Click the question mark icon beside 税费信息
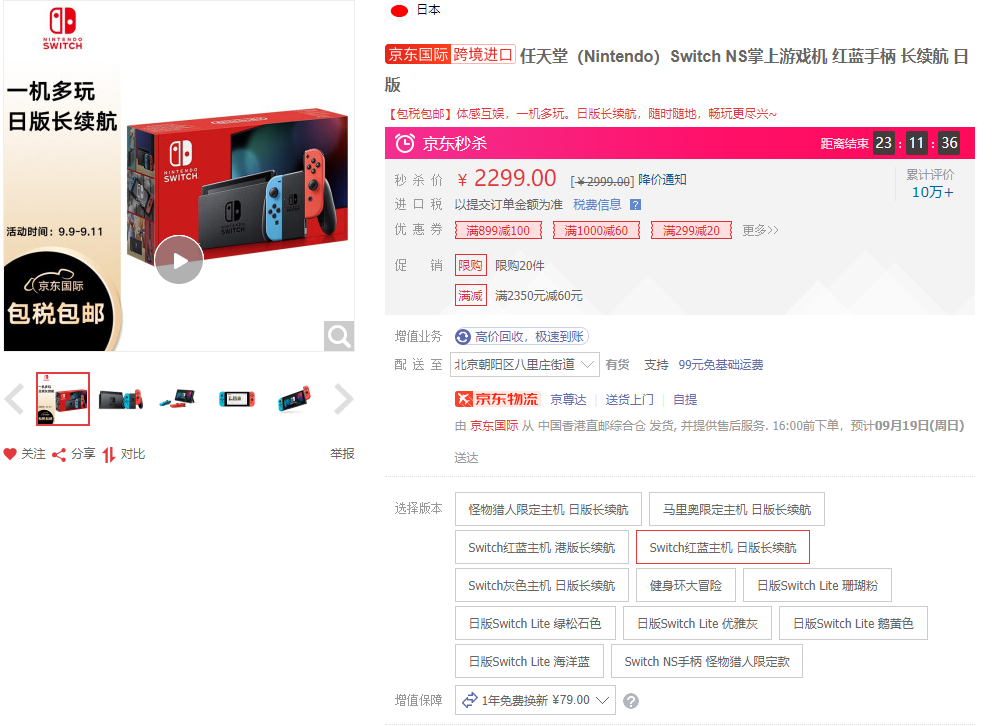The image size is (998, 726). coord(635,204)
